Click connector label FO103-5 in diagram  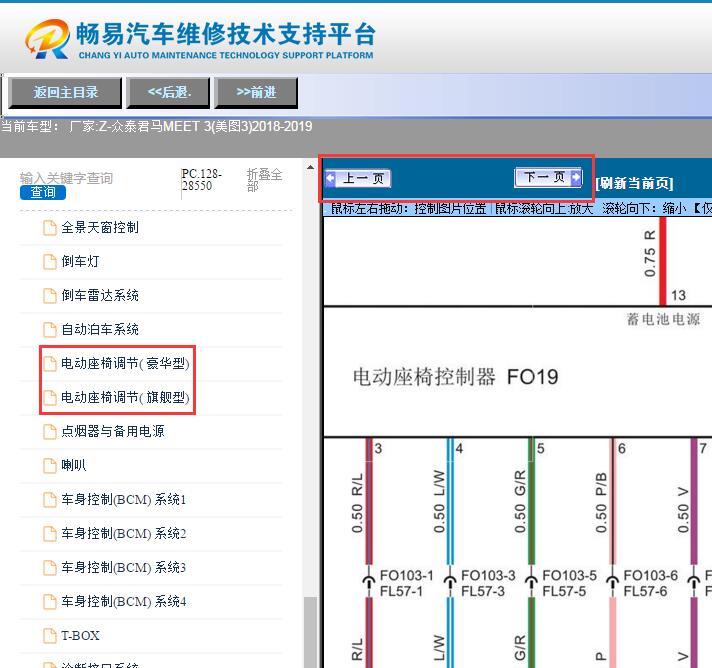tap(569, 576)
